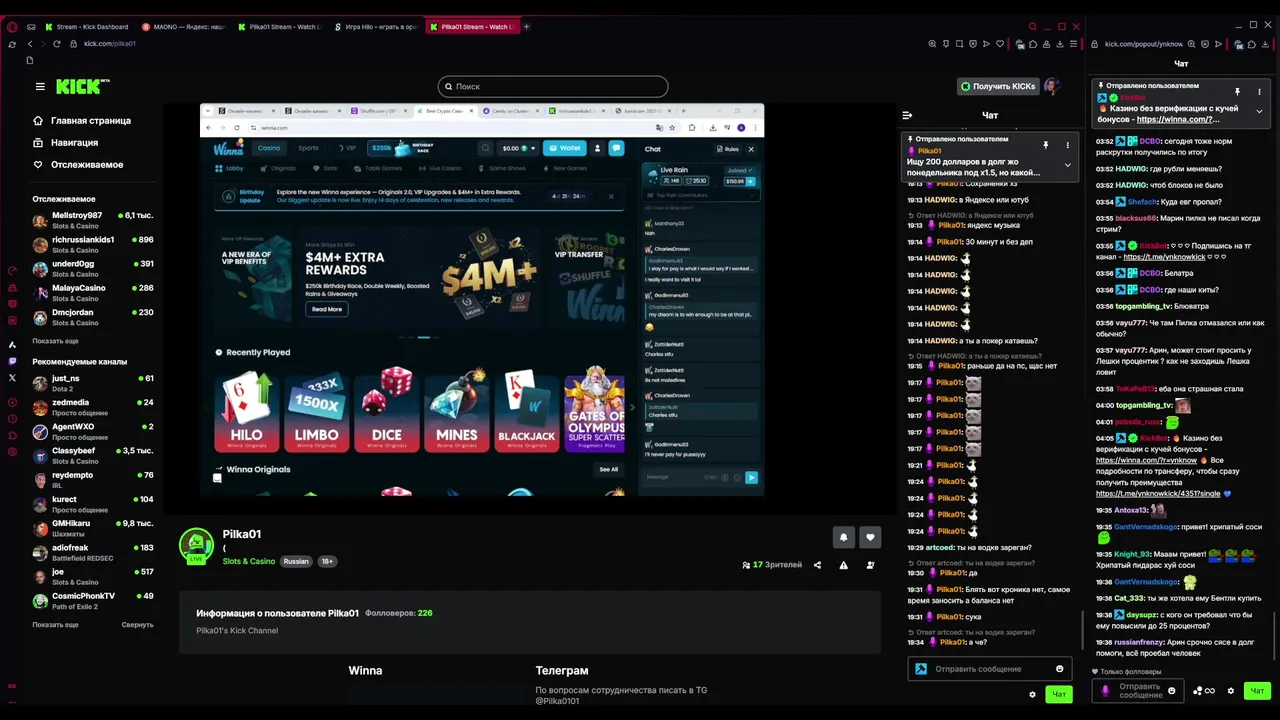
Task: Open underd0gg followed channel
Action: click(93, 269)
